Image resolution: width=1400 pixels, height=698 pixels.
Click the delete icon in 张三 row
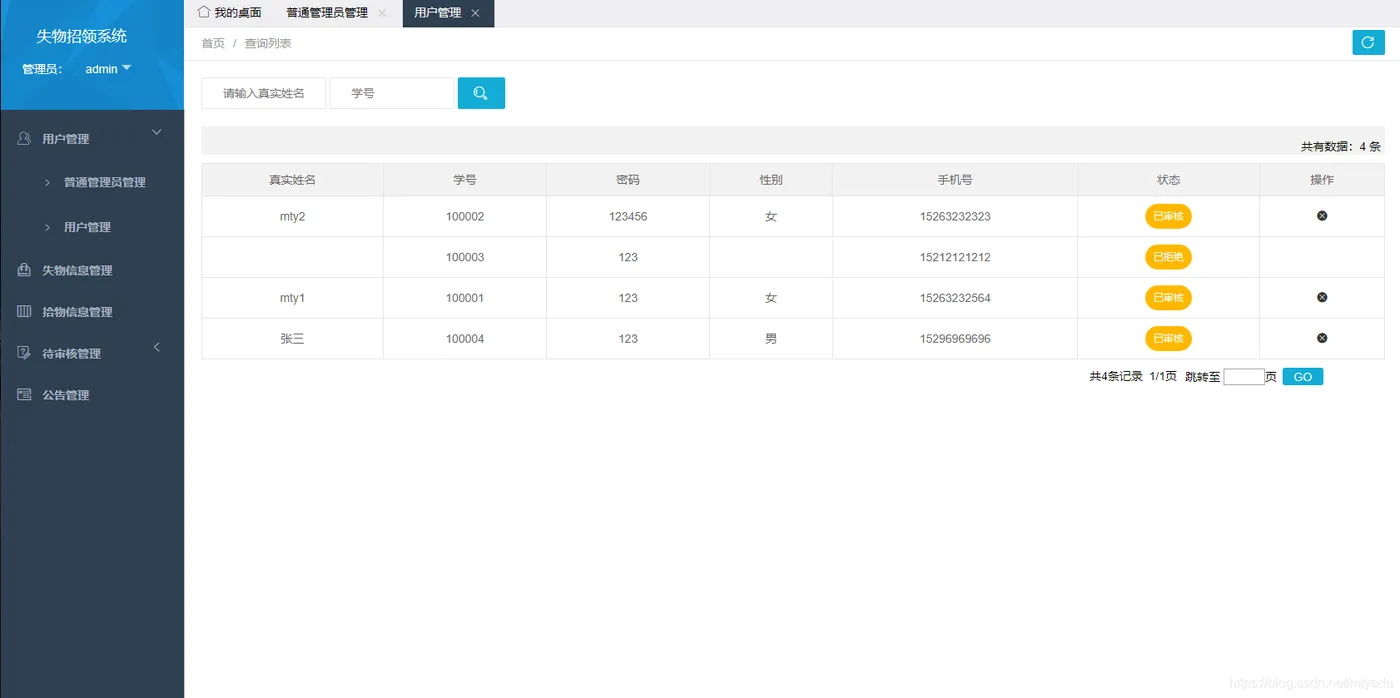coord(1322,338)
